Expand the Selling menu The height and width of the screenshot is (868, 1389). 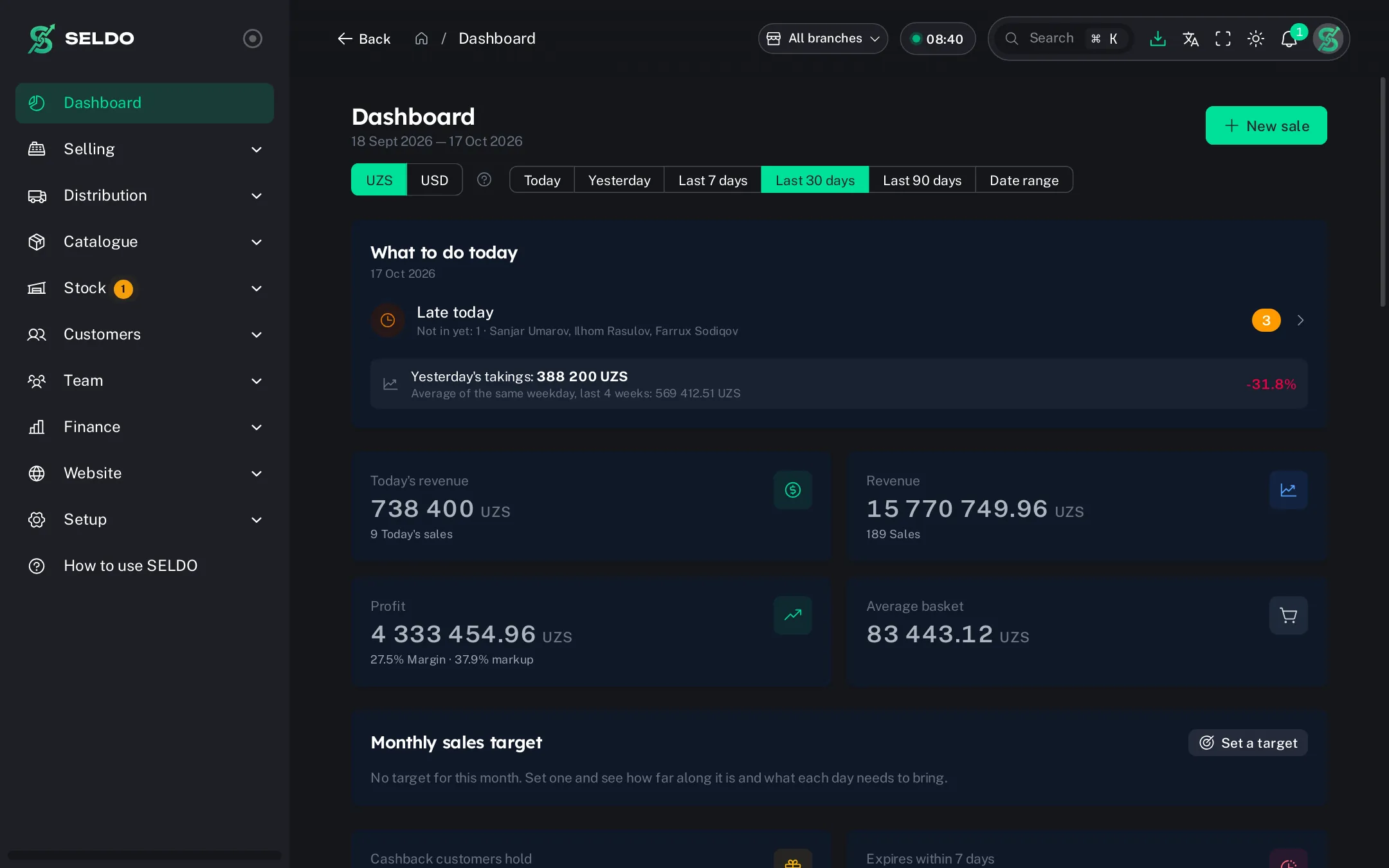(145, 149)
